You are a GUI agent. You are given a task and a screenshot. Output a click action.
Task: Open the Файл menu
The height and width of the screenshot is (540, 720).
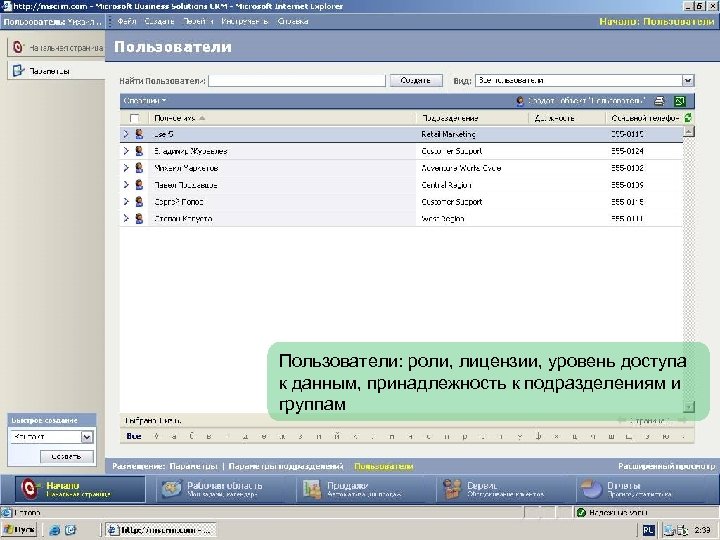[126, 22]
